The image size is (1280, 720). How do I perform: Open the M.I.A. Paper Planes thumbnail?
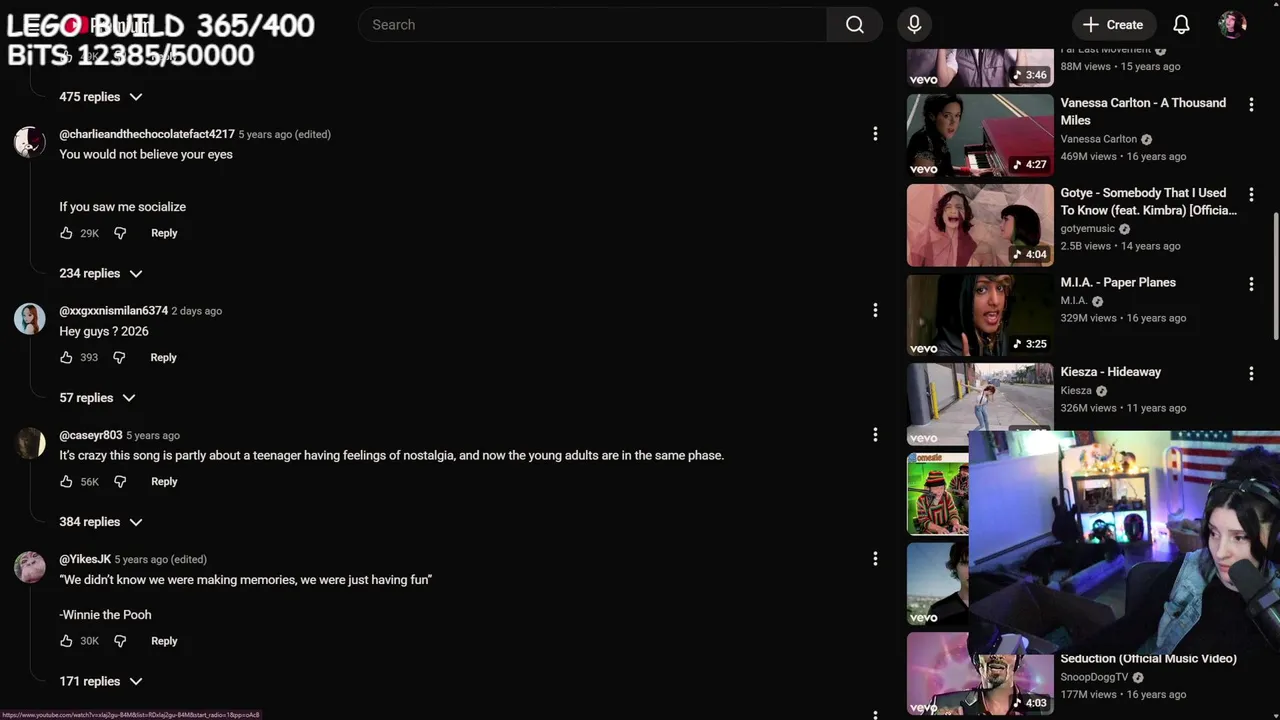[980, 315]
